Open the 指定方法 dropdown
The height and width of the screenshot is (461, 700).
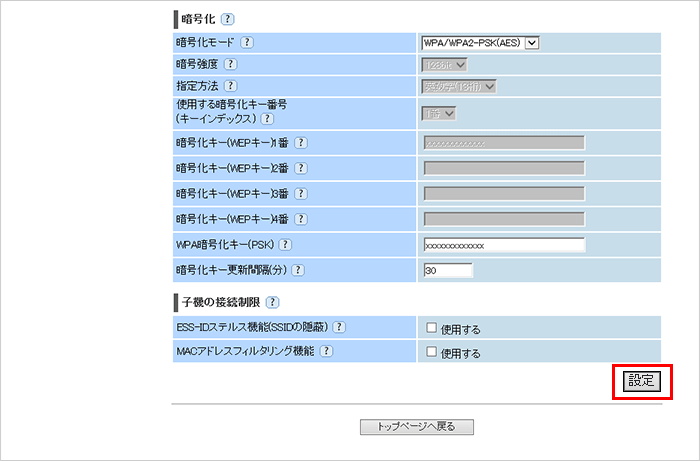click(x=459, y=87)
